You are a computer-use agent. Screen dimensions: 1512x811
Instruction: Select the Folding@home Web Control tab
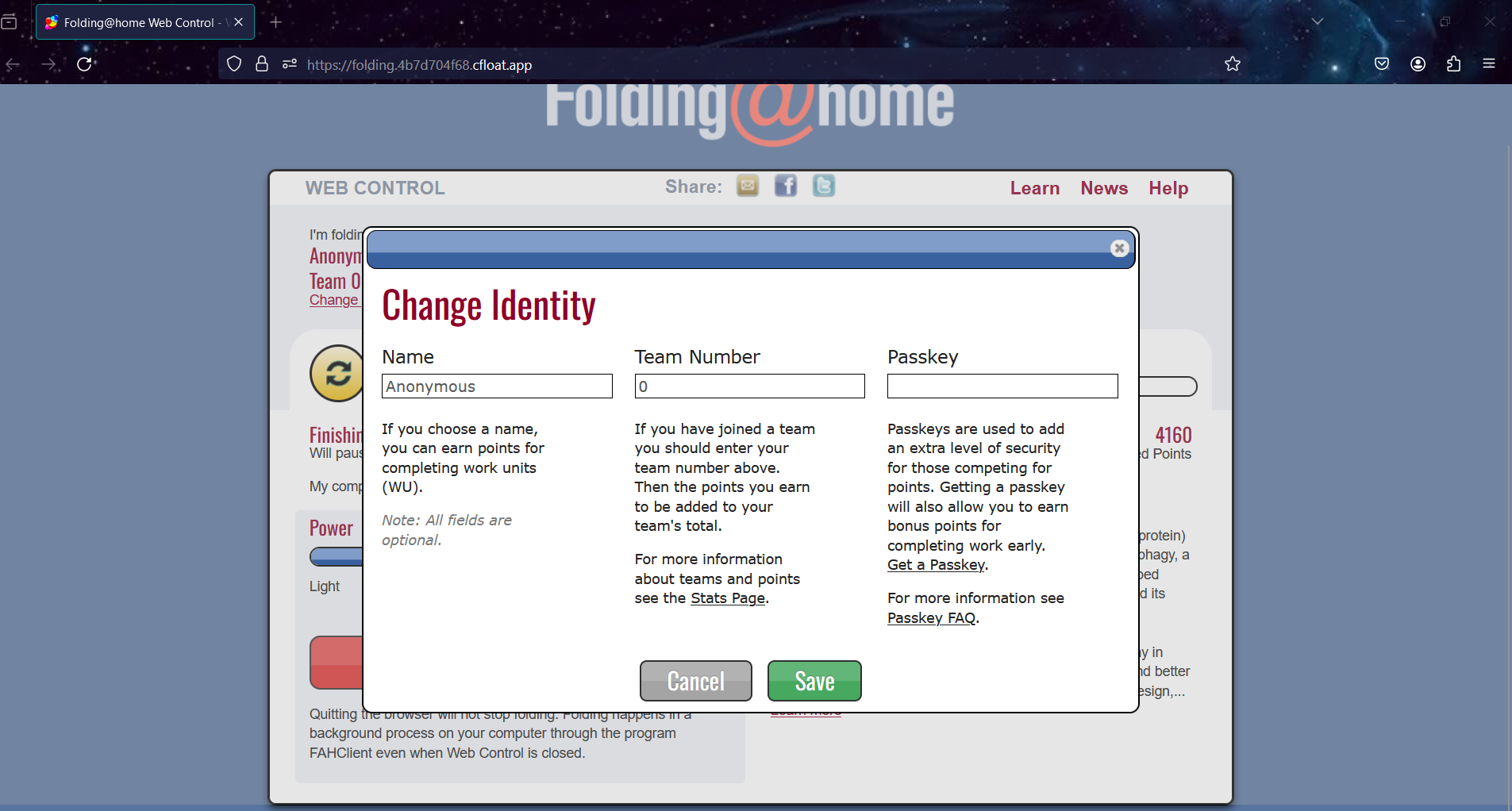[x=145, y=22]
